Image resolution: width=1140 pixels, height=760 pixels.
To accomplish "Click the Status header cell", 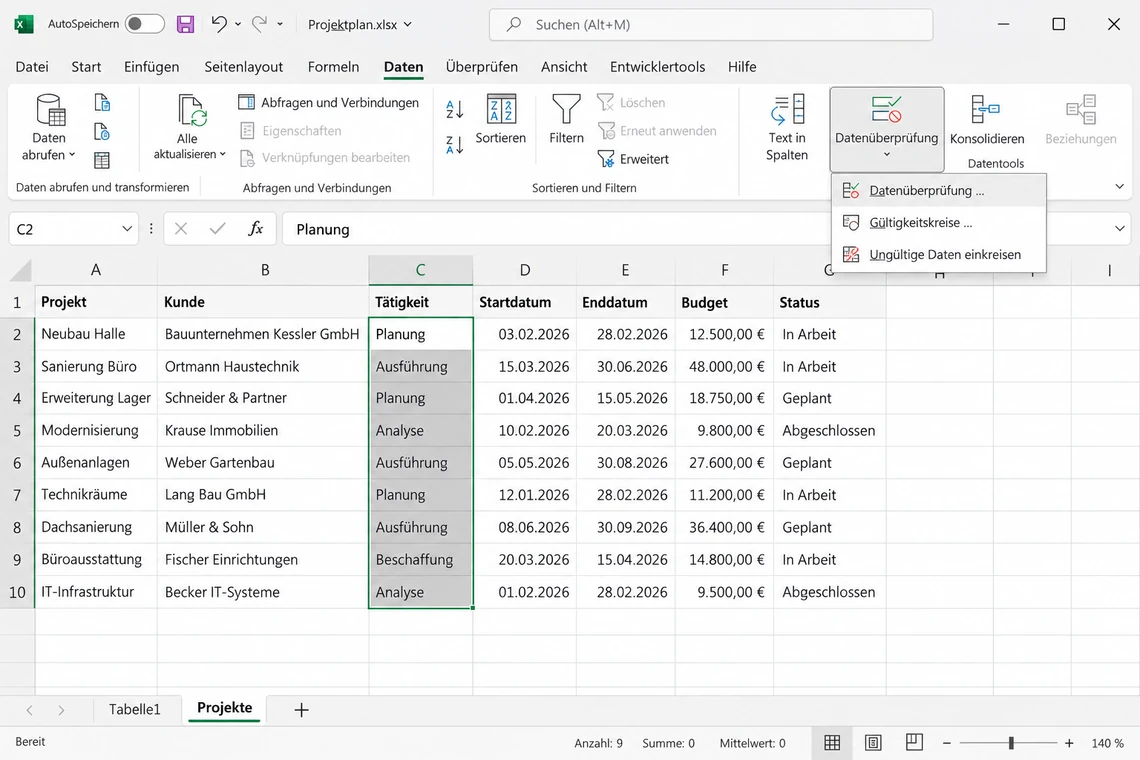I will coord(830,302).
